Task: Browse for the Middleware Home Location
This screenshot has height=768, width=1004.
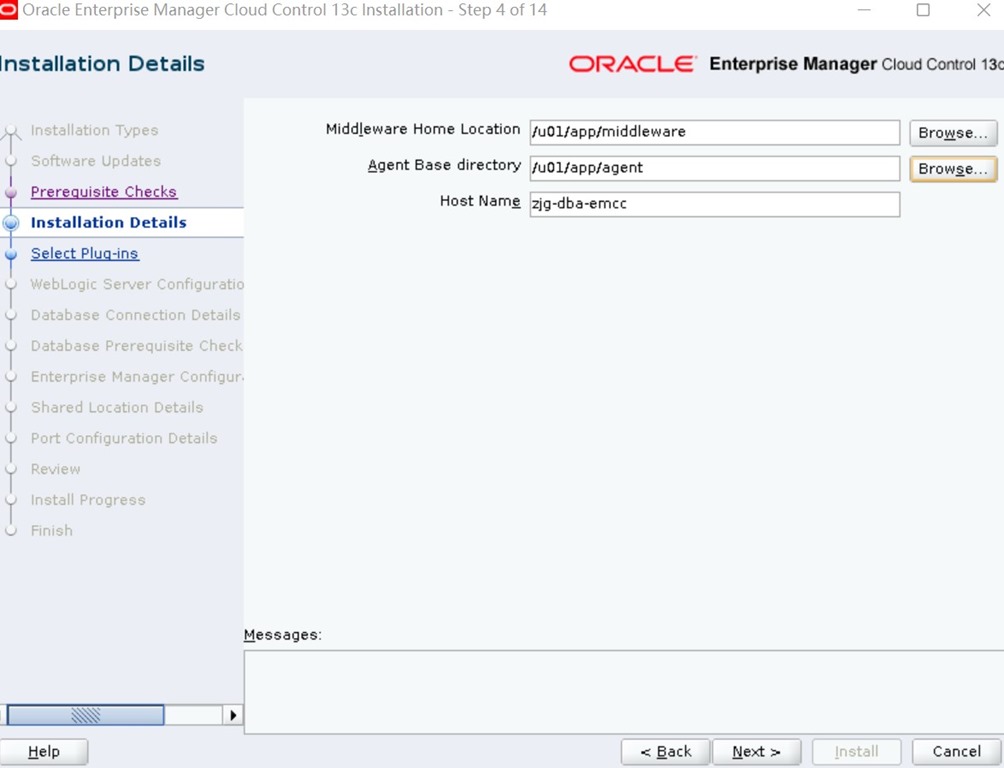Action: [x=953, y=133]
